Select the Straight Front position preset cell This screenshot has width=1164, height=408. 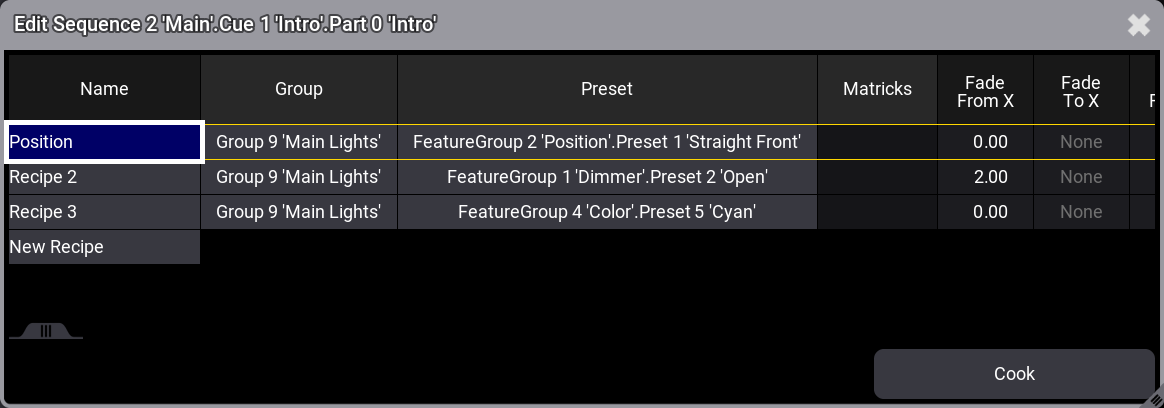(607, 142)
